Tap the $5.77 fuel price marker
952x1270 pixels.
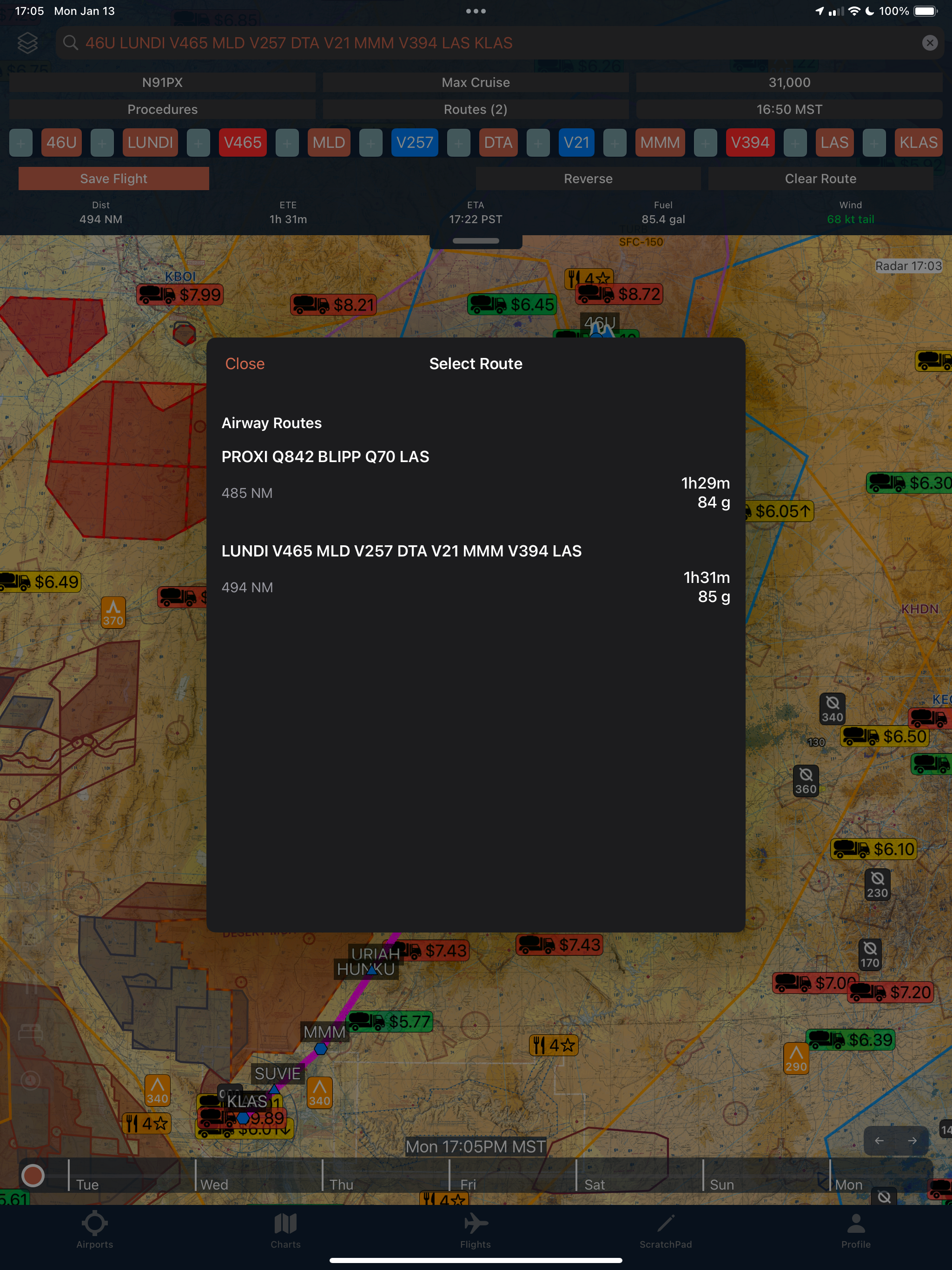[389, 1021]
